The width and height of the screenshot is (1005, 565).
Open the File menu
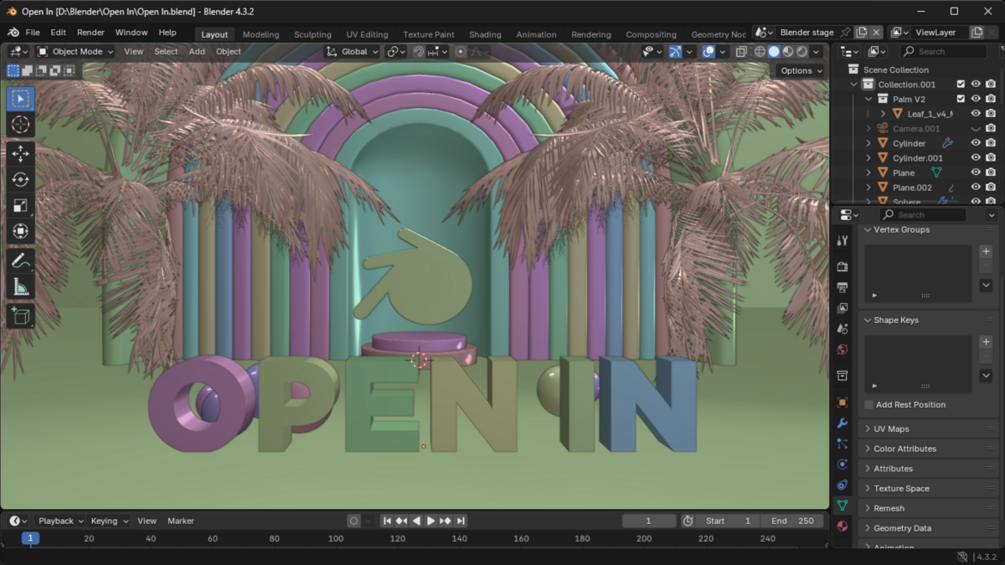click(x=33, y=33)
